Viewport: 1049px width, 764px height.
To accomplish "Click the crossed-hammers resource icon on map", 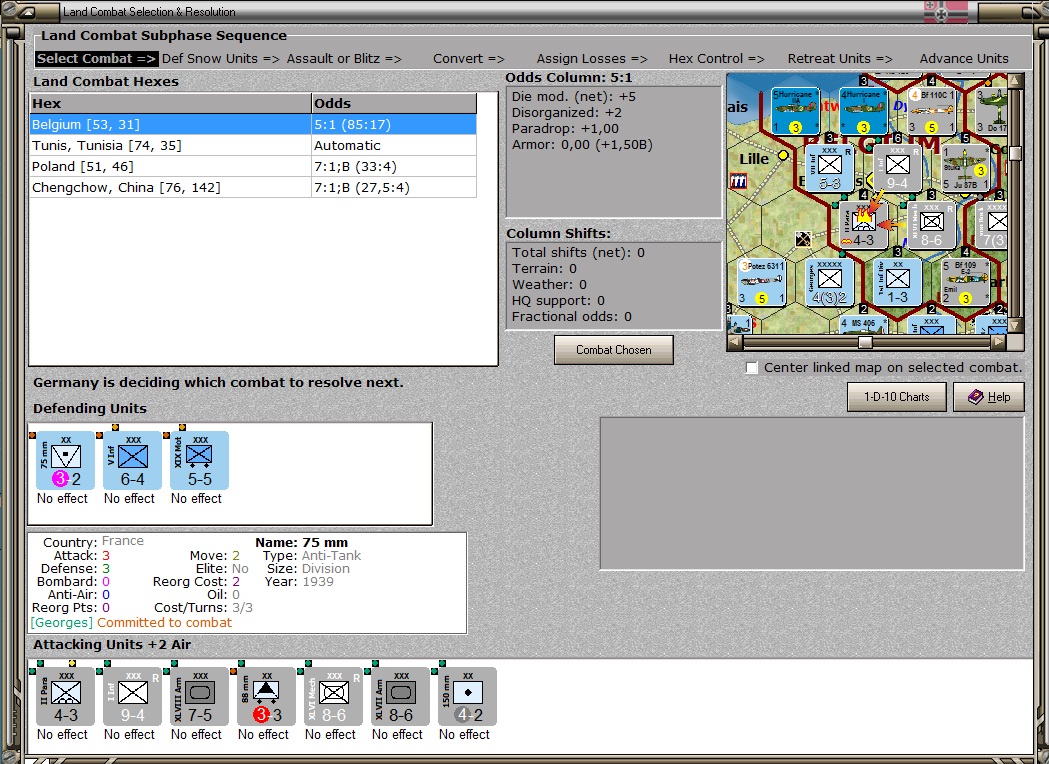I will [803, 239].
